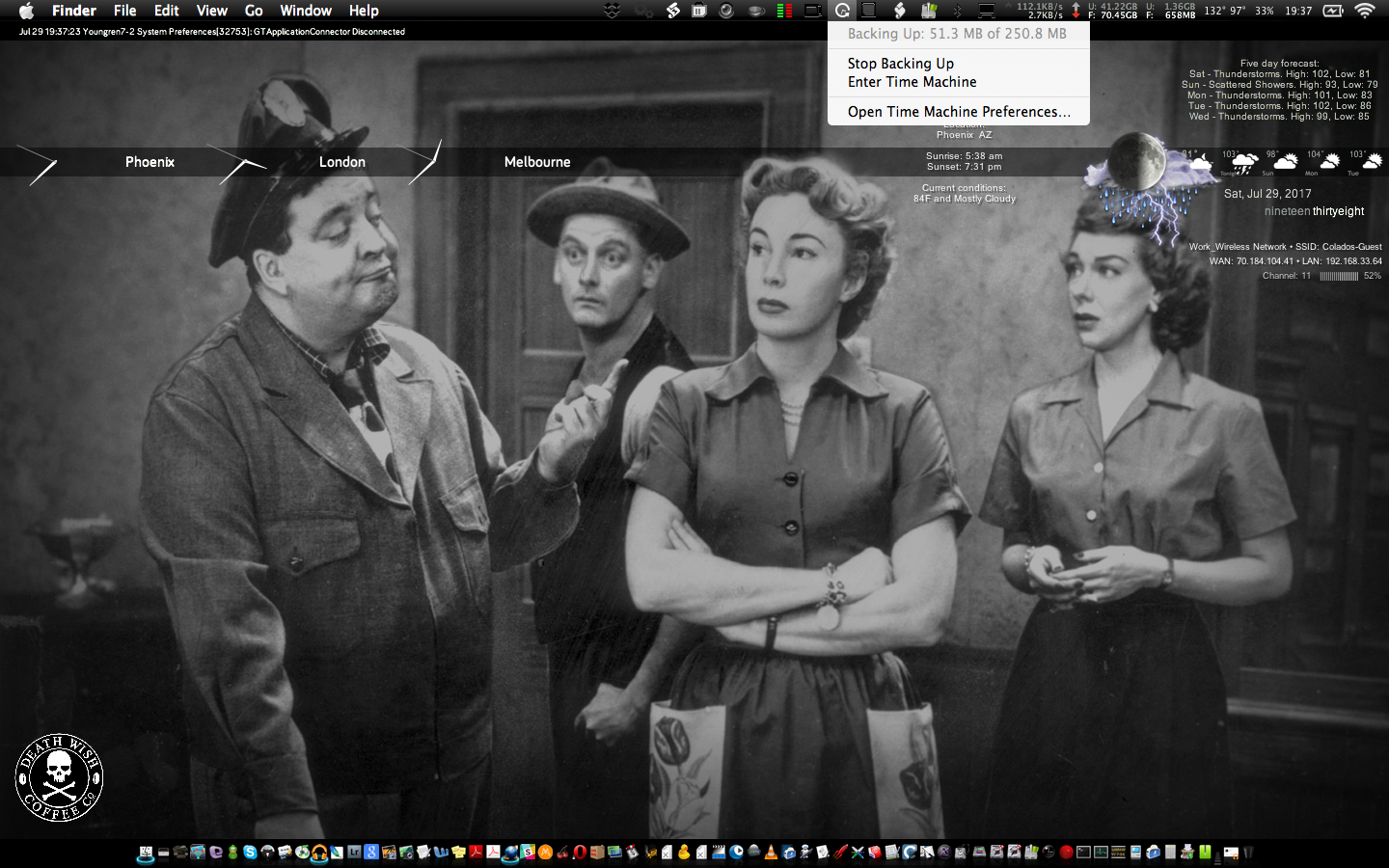Launch Lightroom from the Dock
This screenshot has width=1389, height=868.
pyautogui.click(x=354, y=853)
